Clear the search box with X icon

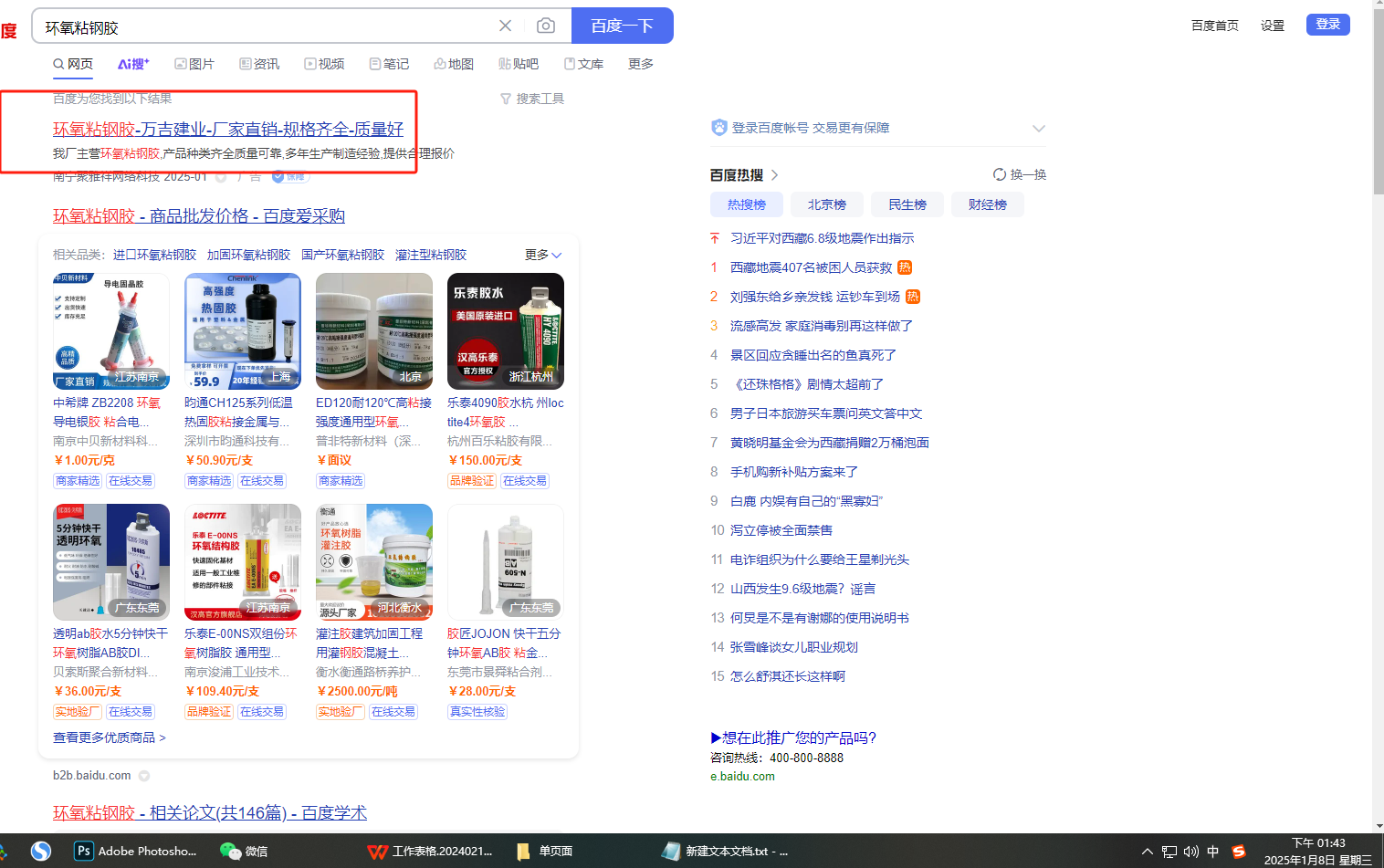pos(505,26)
